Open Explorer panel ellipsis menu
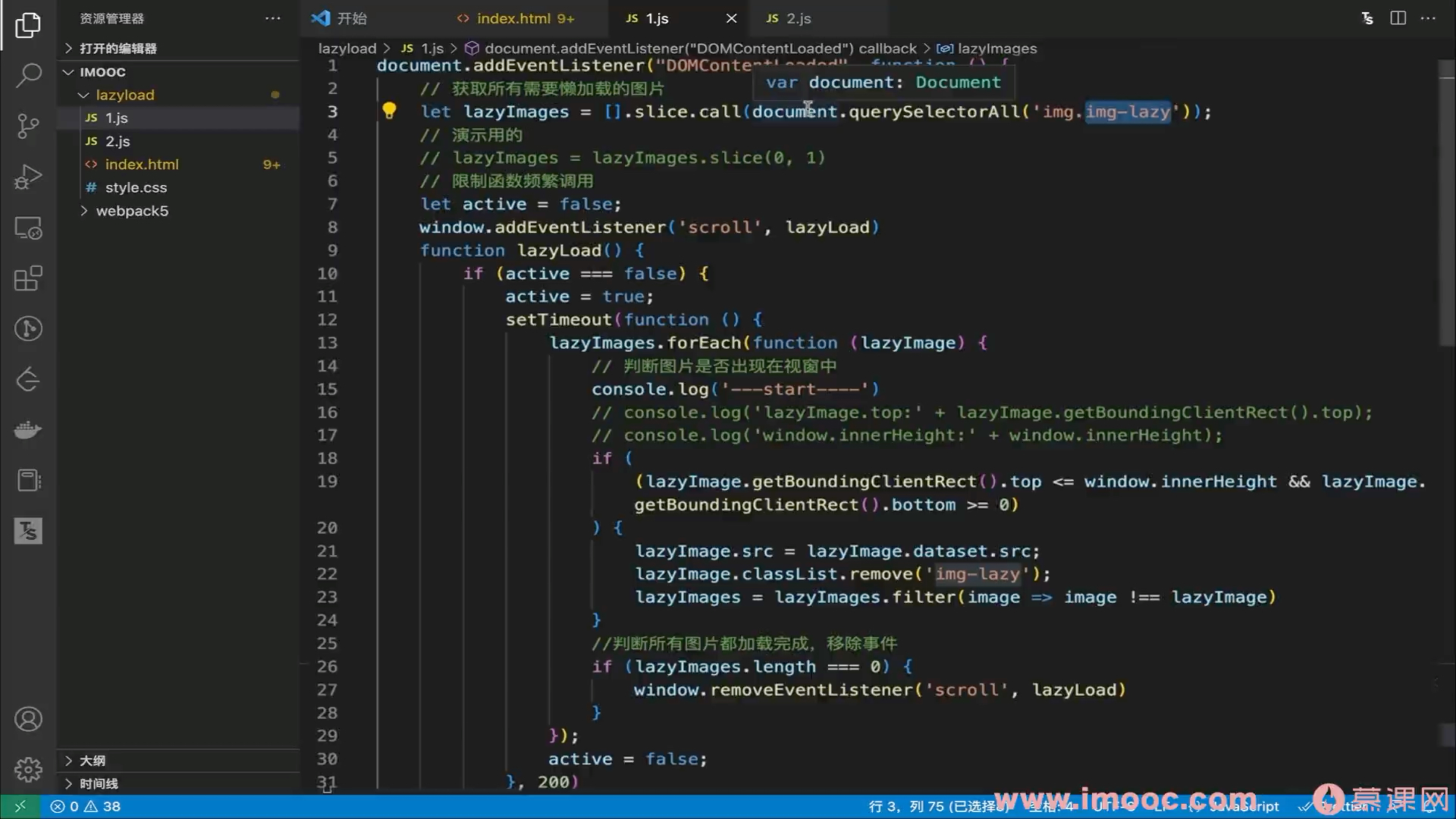This screenshot has height=819, width=1456. coord(273,18)
